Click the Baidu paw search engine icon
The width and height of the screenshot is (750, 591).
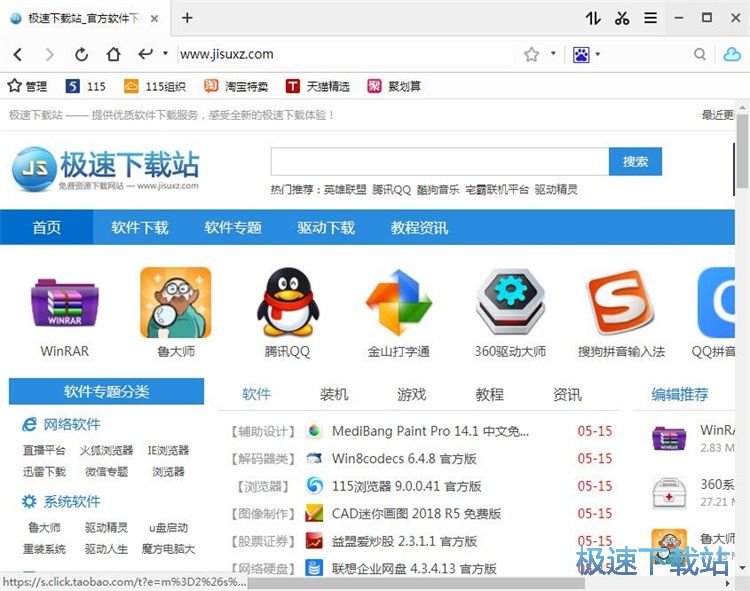click(581, 55)
